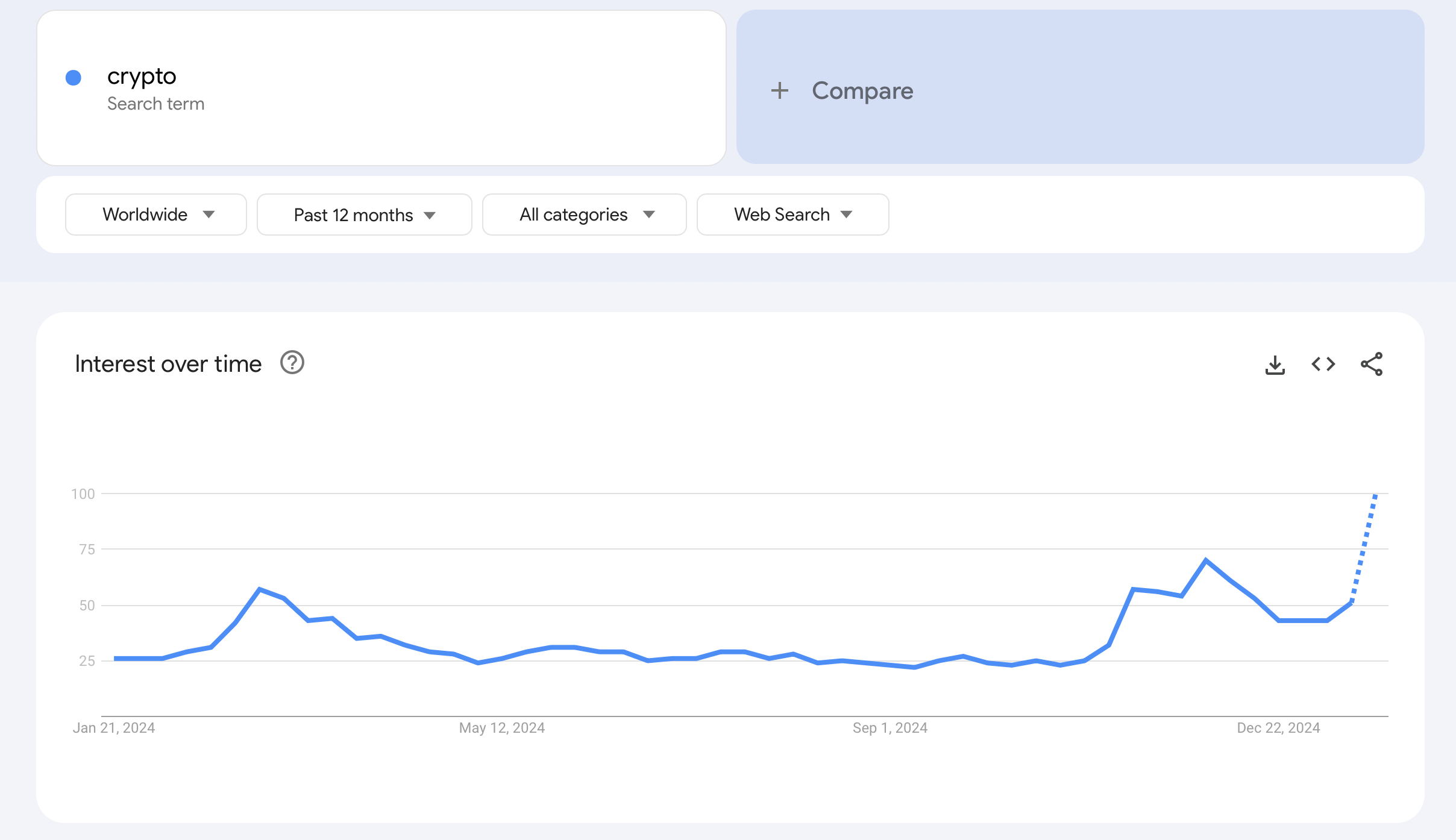Click the dotted partial-data line end
The image size is (1456, 840).
(x=1375, y=496)
